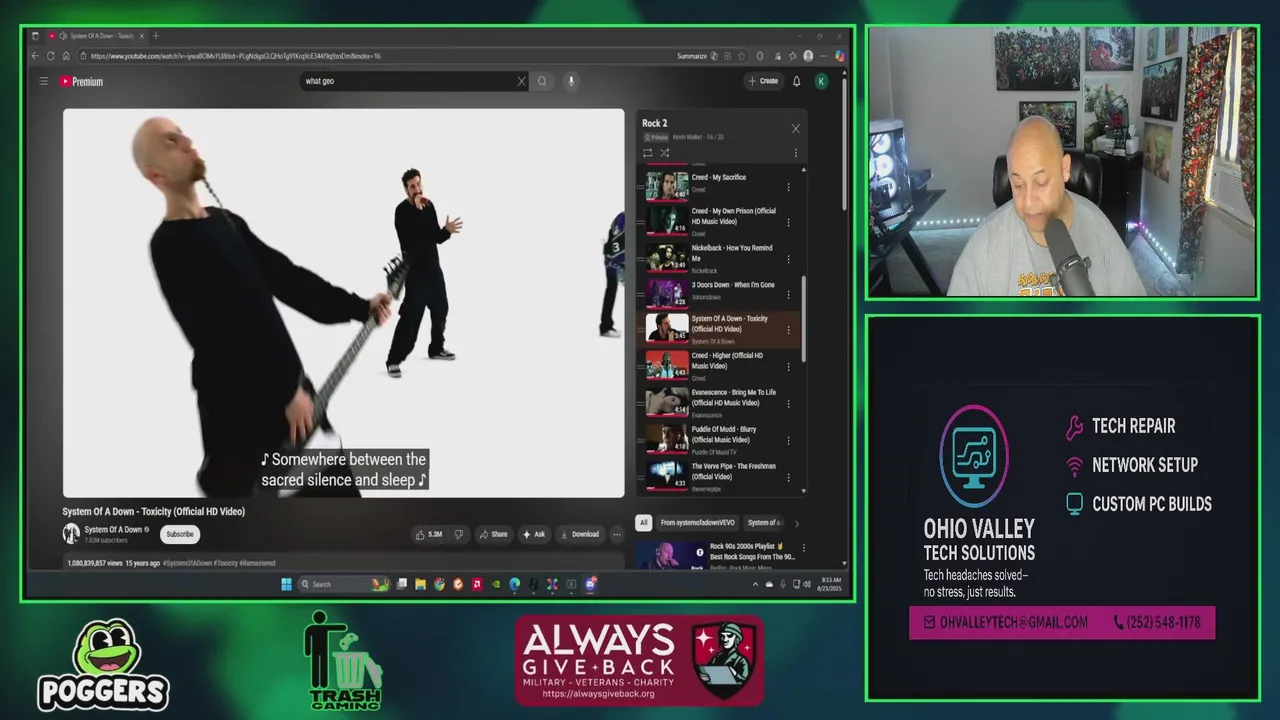1280x720 pixels.
Task: Open Kevin Walker playlist owner link
Action: click(x=686, y=137)
